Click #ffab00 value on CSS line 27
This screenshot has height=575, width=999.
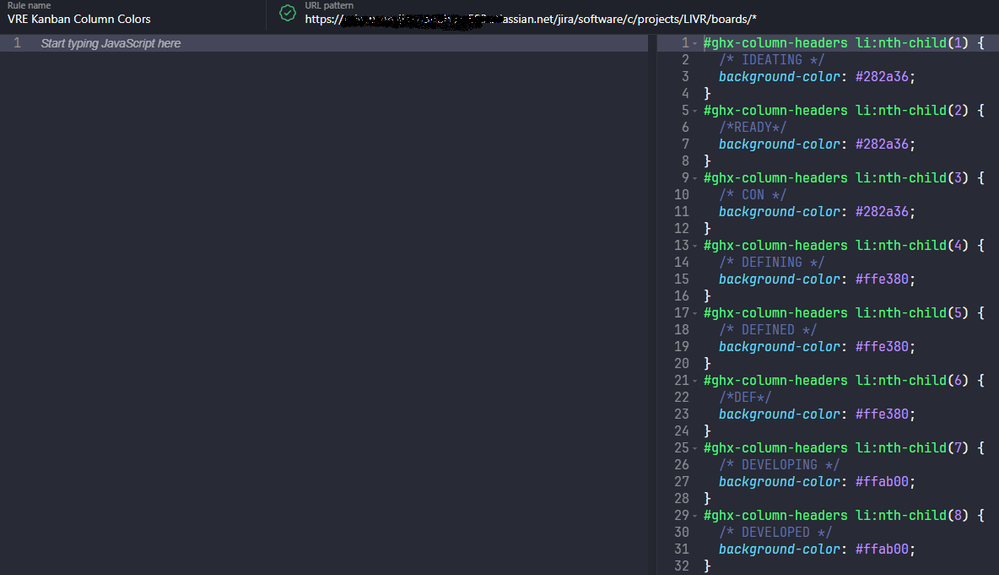click(x=882, y=481)
